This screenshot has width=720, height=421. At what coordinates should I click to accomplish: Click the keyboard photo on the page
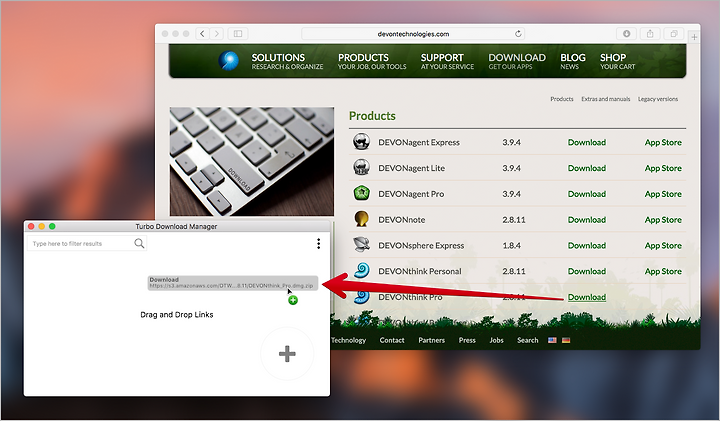point(252,162)
